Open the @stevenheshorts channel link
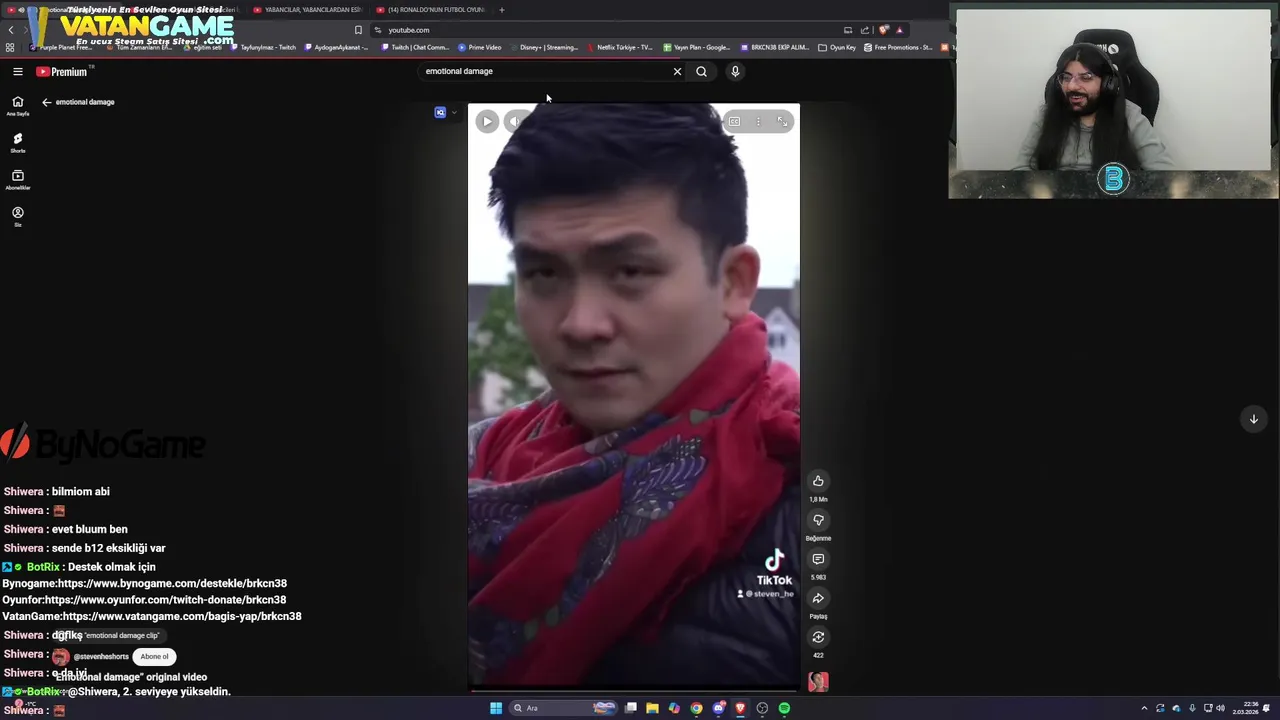 point(101,657)
